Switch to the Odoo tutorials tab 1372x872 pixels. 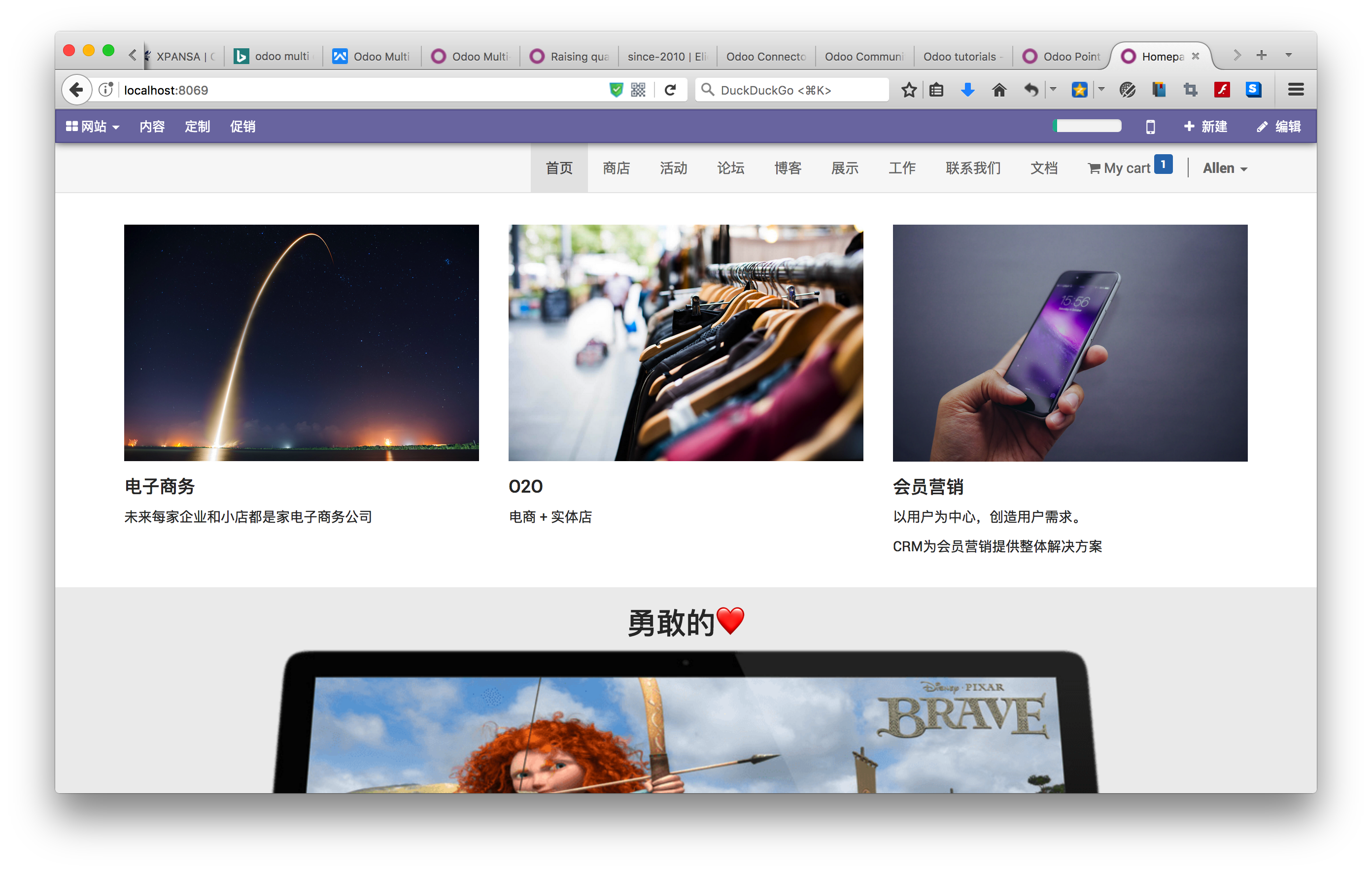pos(960,56)
